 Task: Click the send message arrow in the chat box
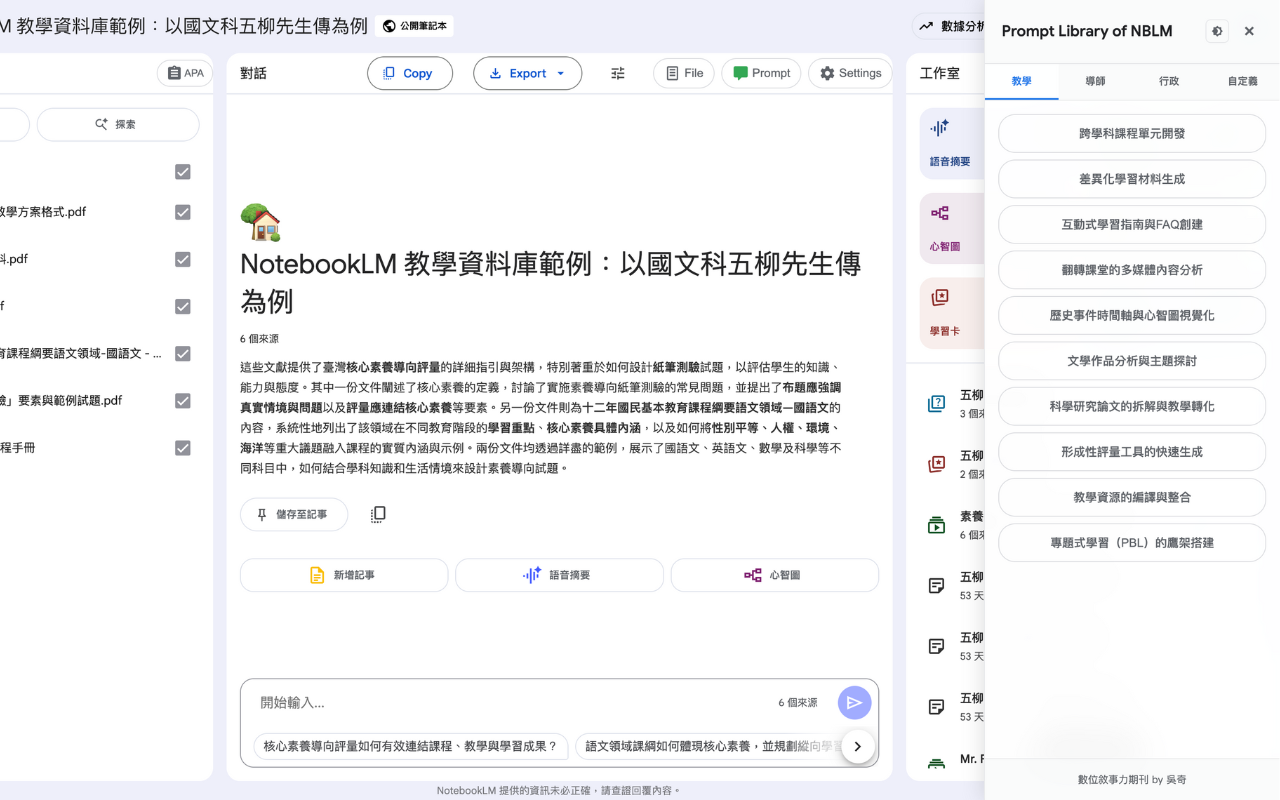tap(854, 702)
